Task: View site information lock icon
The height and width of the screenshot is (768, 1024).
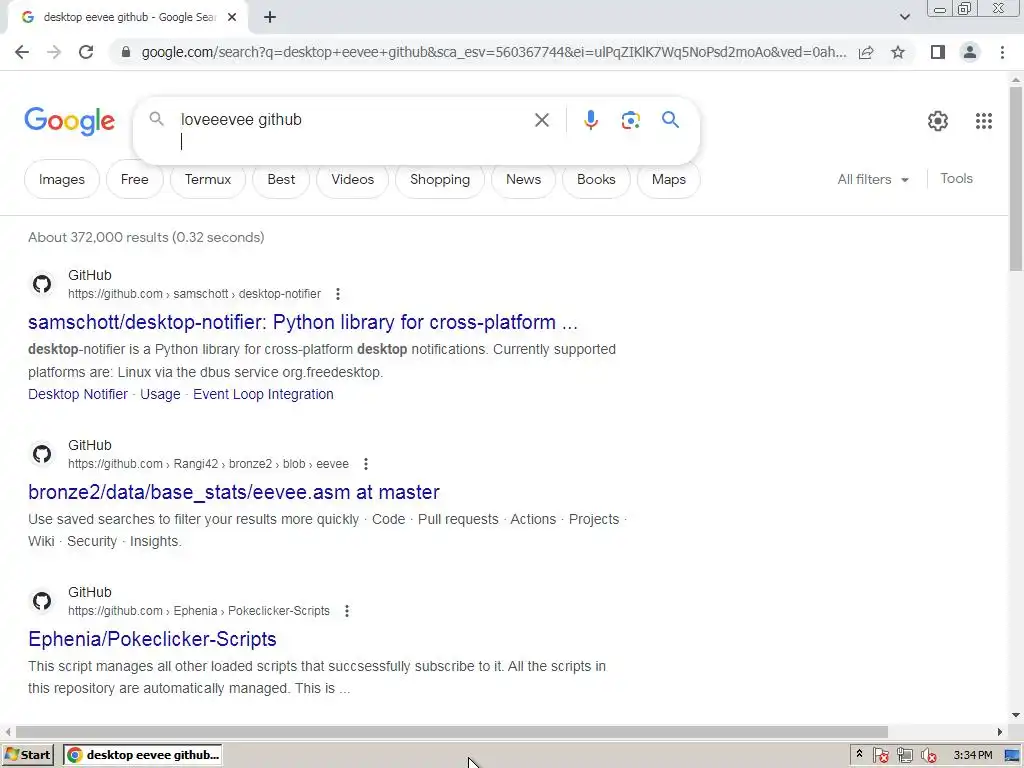Action: pos(126,52)
